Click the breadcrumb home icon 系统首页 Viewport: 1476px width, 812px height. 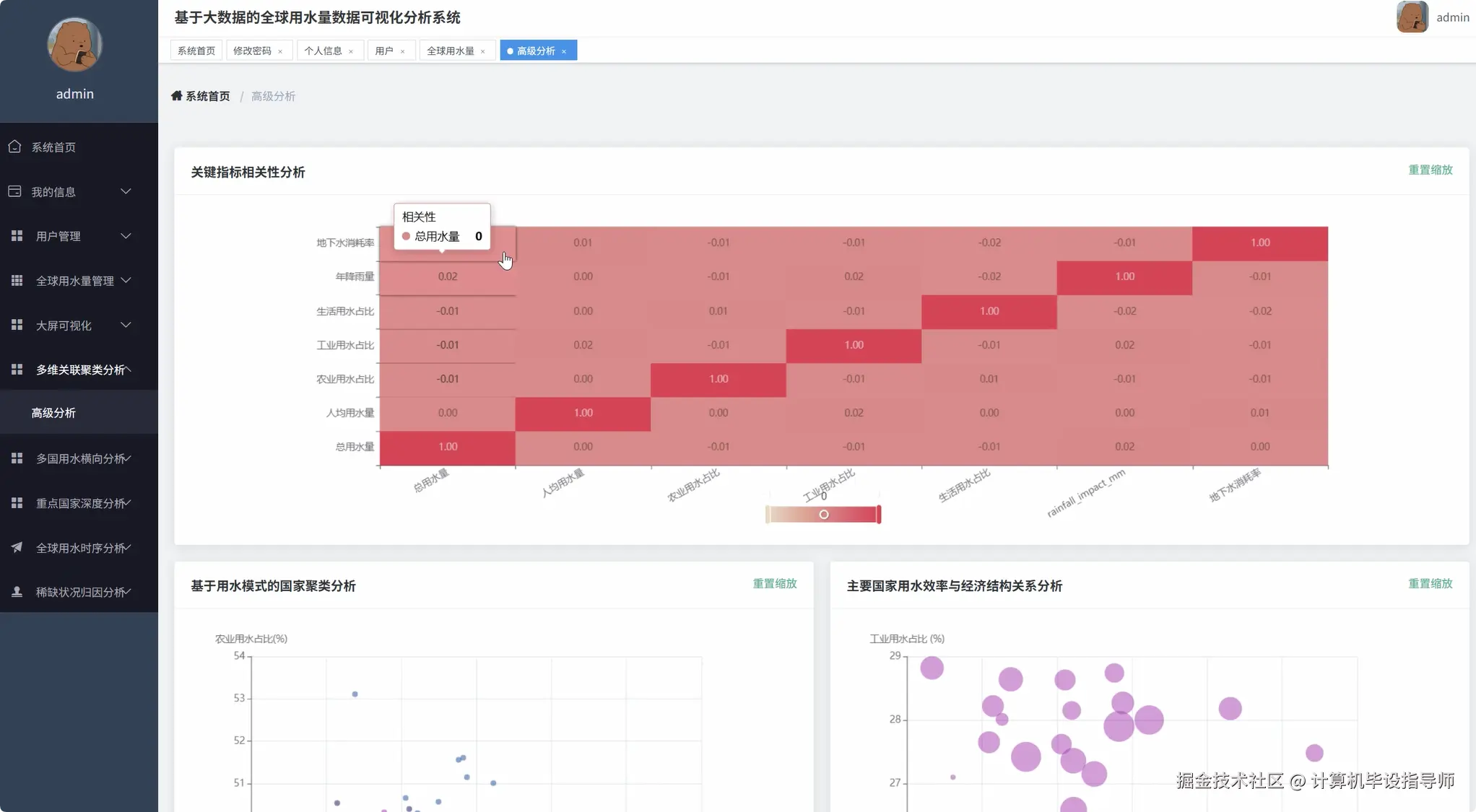click(177, 96)
